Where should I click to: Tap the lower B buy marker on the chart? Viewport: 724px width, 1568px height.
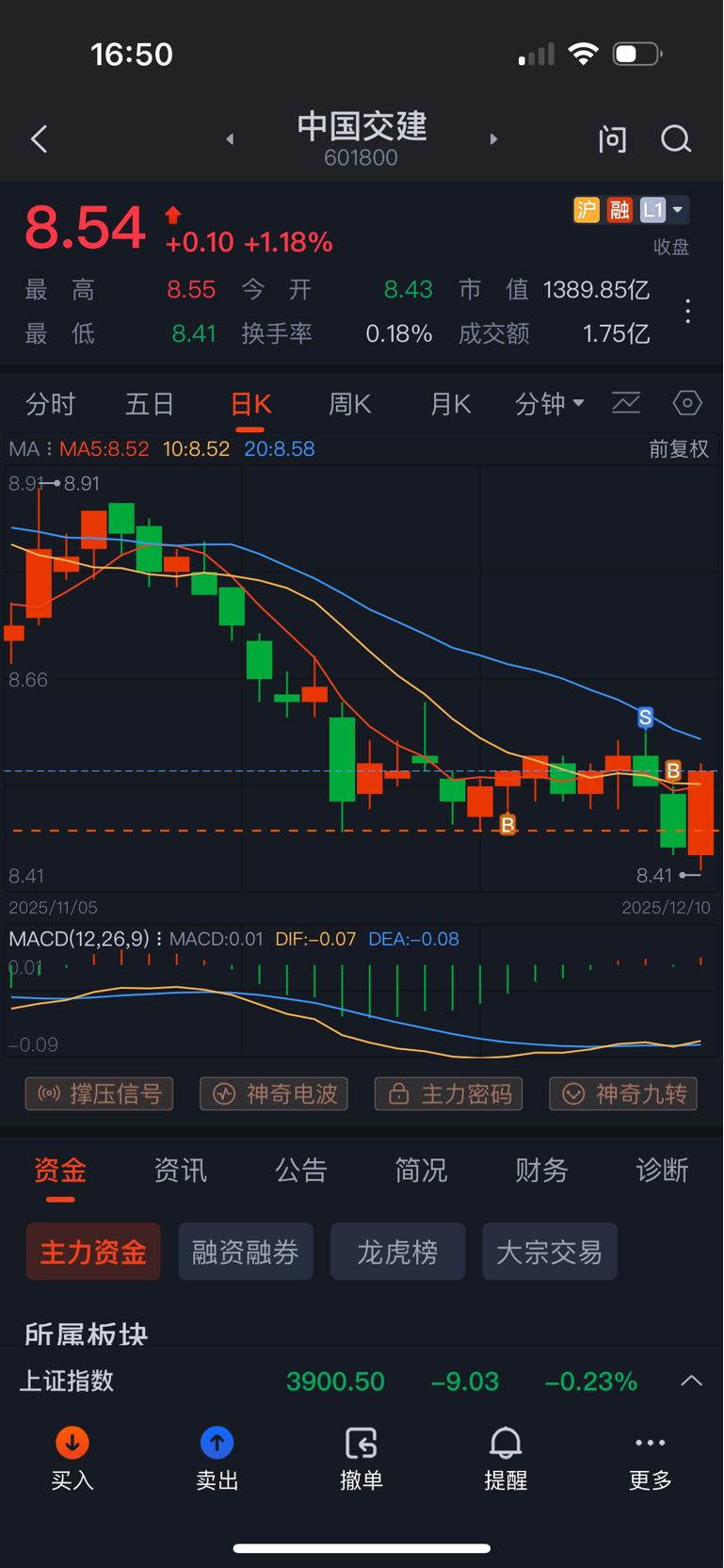[507, 825]
